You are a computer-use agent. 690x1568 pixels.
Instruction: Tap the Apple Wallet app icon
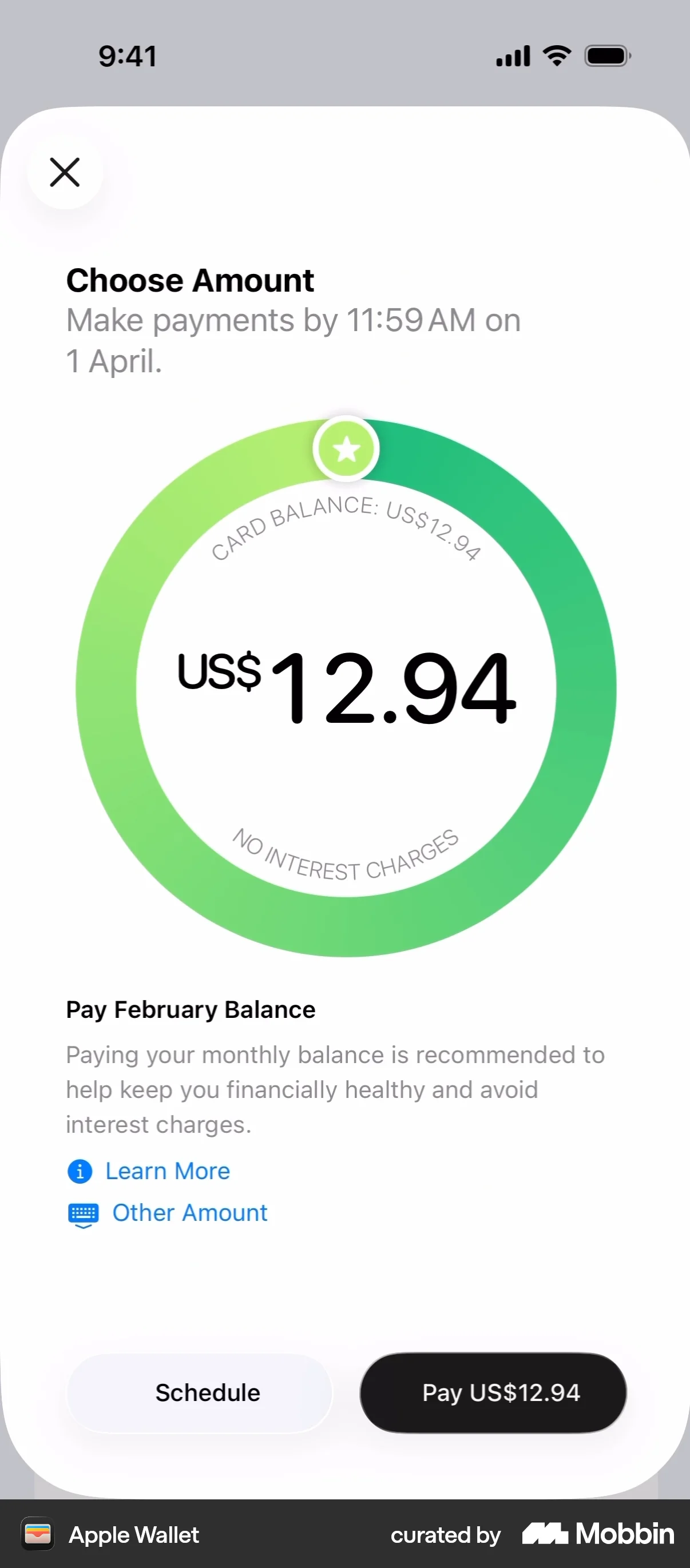38,1534
